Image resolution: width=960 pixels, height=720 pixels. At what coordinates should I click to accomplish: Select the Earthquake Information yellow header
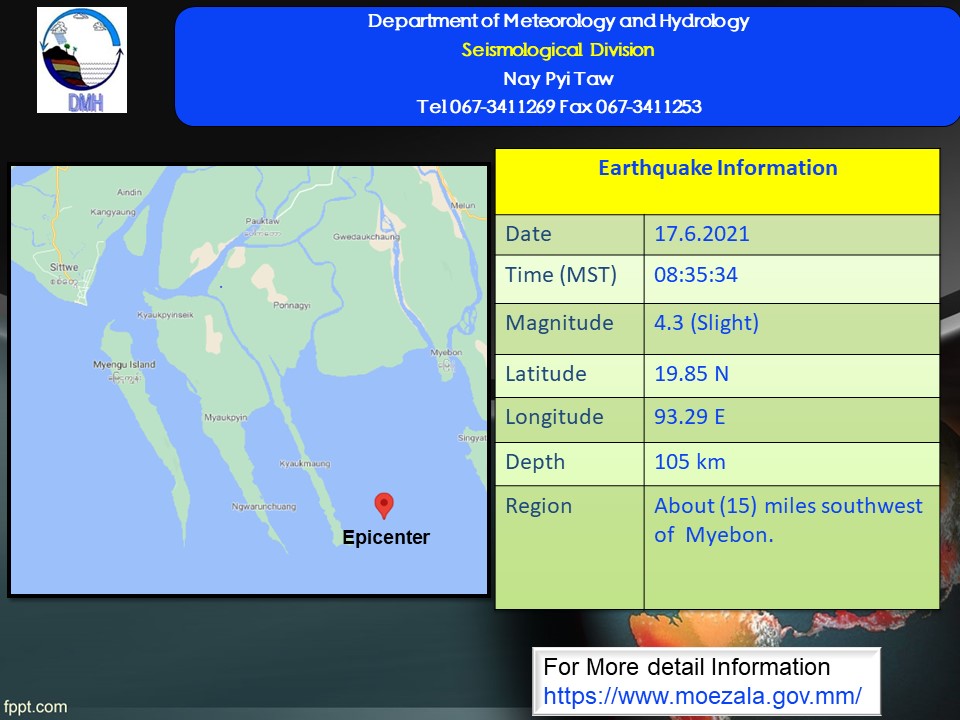coord(717,168)
